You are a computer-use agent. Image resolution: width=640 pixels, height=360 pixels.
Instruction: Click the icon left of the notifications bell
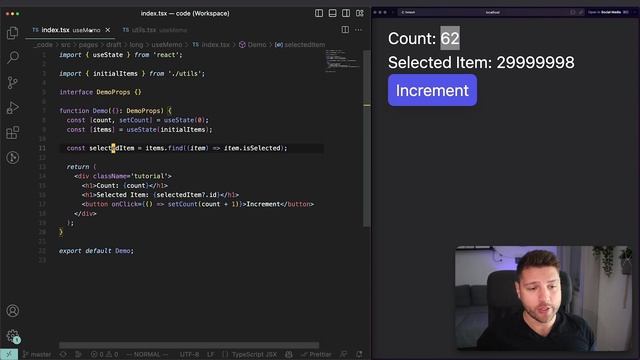[x=344, y=354]
